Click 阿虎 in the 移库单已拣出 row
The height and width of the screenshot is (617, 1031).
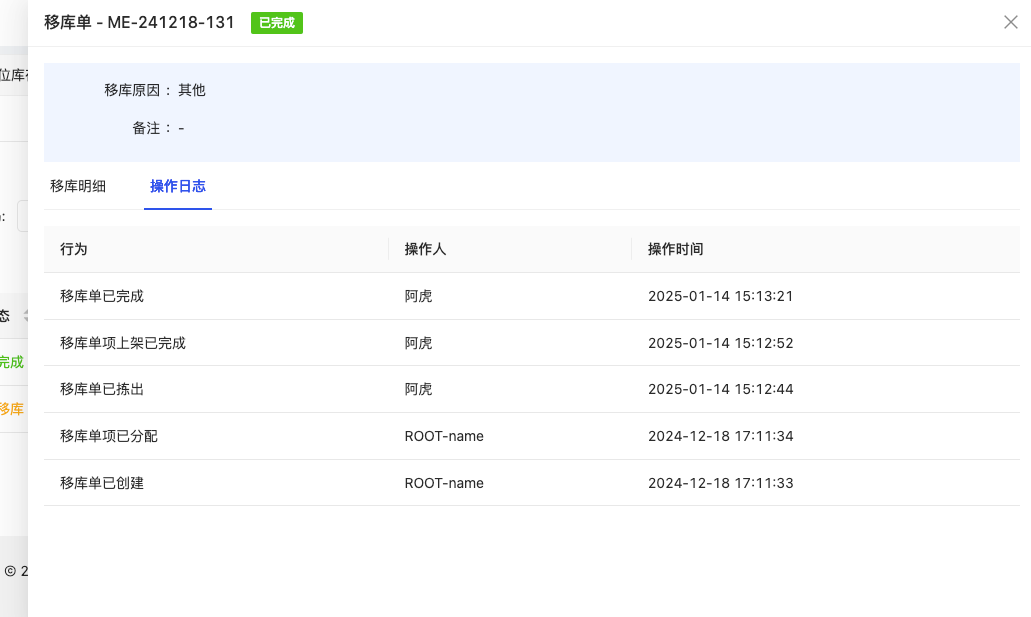[418, 389]
